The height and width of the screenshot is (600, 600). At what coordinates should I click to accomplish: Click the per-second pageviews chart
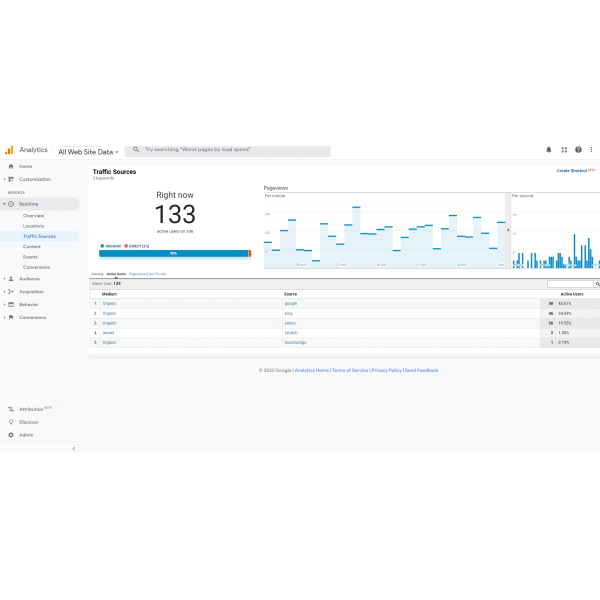point(555,230)
